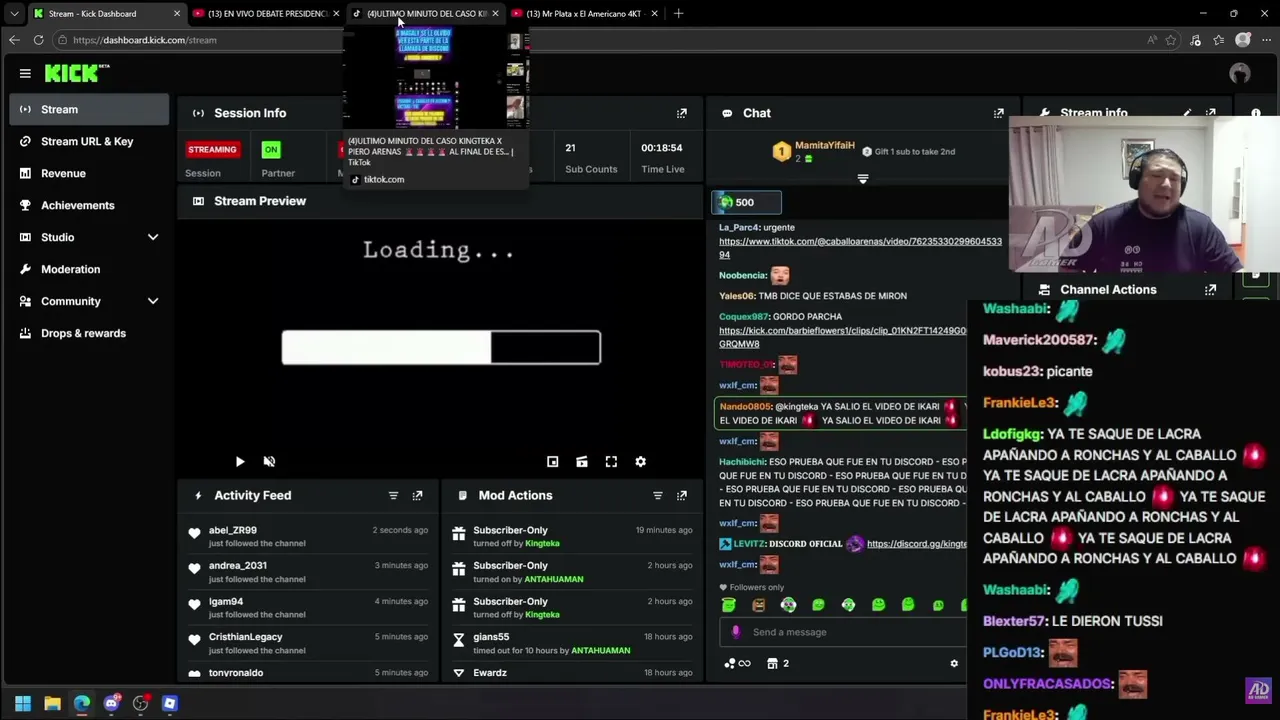Reload the browser page

pyautogui.click(x=38, y=40)
